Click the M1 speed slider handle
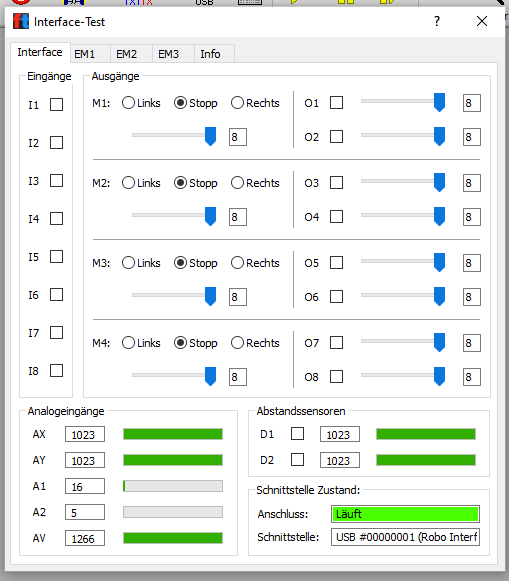The height and width of the screenshot is (581, 509). click(x=210, y=136)
